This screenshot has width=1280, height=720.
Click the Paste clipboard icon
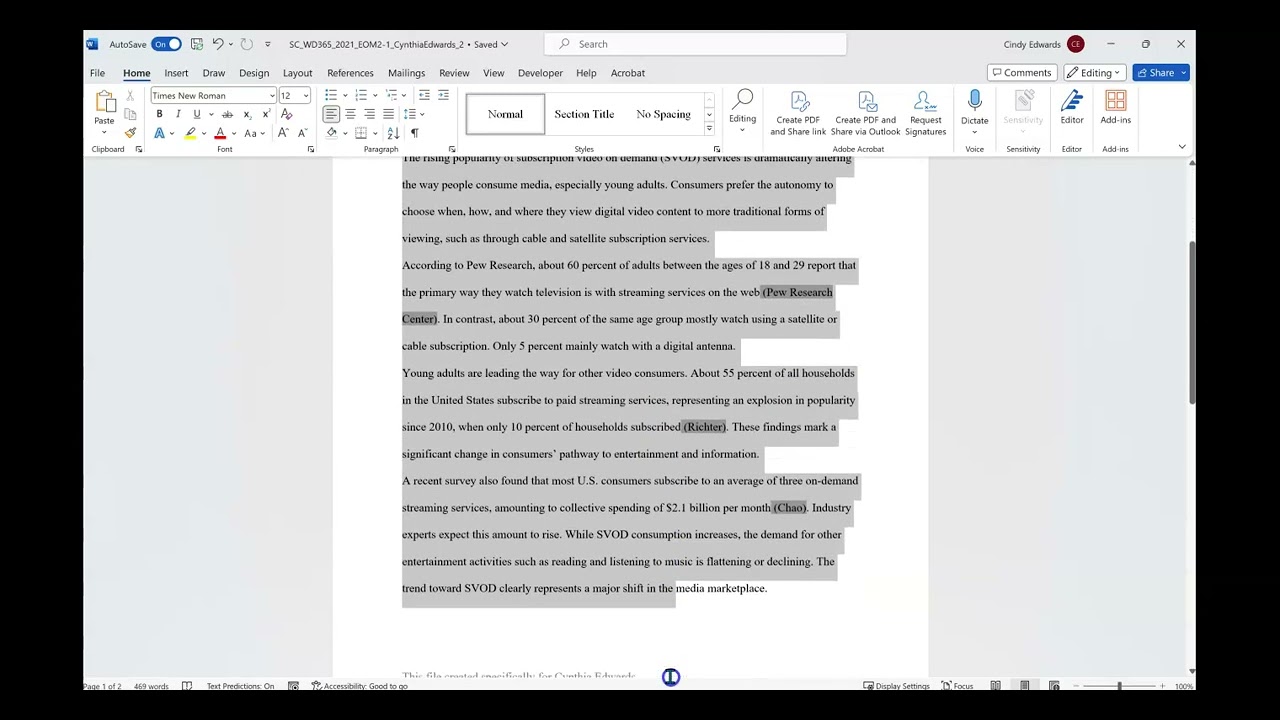pos(104,102)
